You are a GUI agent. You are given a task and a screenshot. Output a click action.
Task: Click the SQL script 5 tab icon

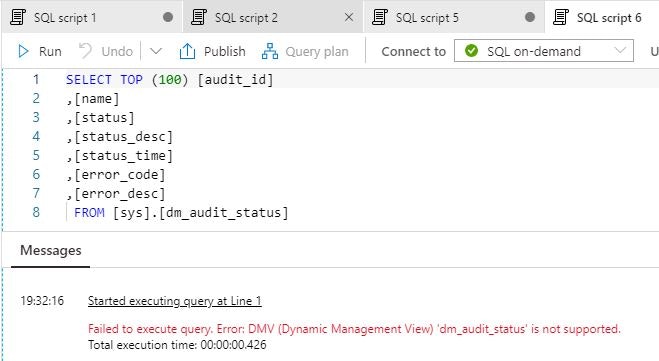(380, 17)
